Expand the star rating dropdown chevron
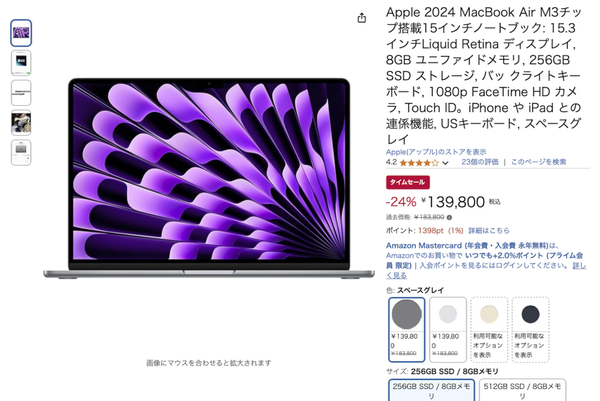The width and height of the screenshot is (600, 401). click(x=445, y=163)
